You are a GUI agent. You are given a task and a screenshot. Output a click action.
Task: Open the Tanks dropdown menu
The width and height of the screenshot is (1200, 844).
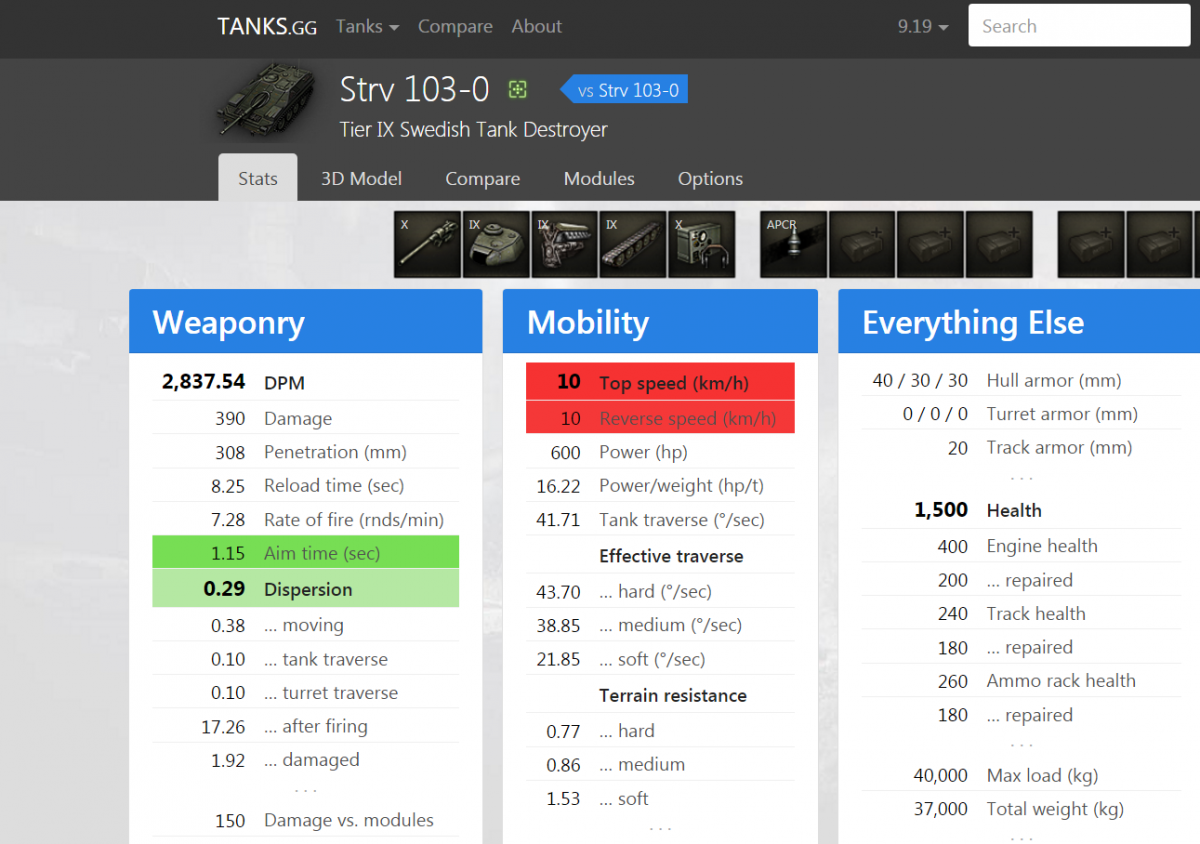click(x=367, y=27)
